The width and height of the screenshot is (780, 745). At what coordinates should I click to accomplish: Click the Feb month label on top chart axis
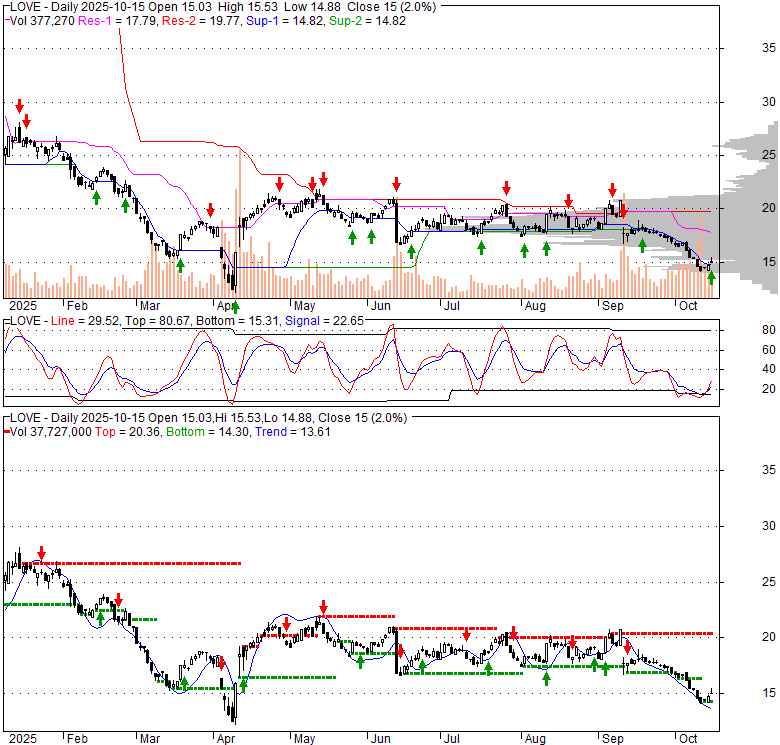76,306
